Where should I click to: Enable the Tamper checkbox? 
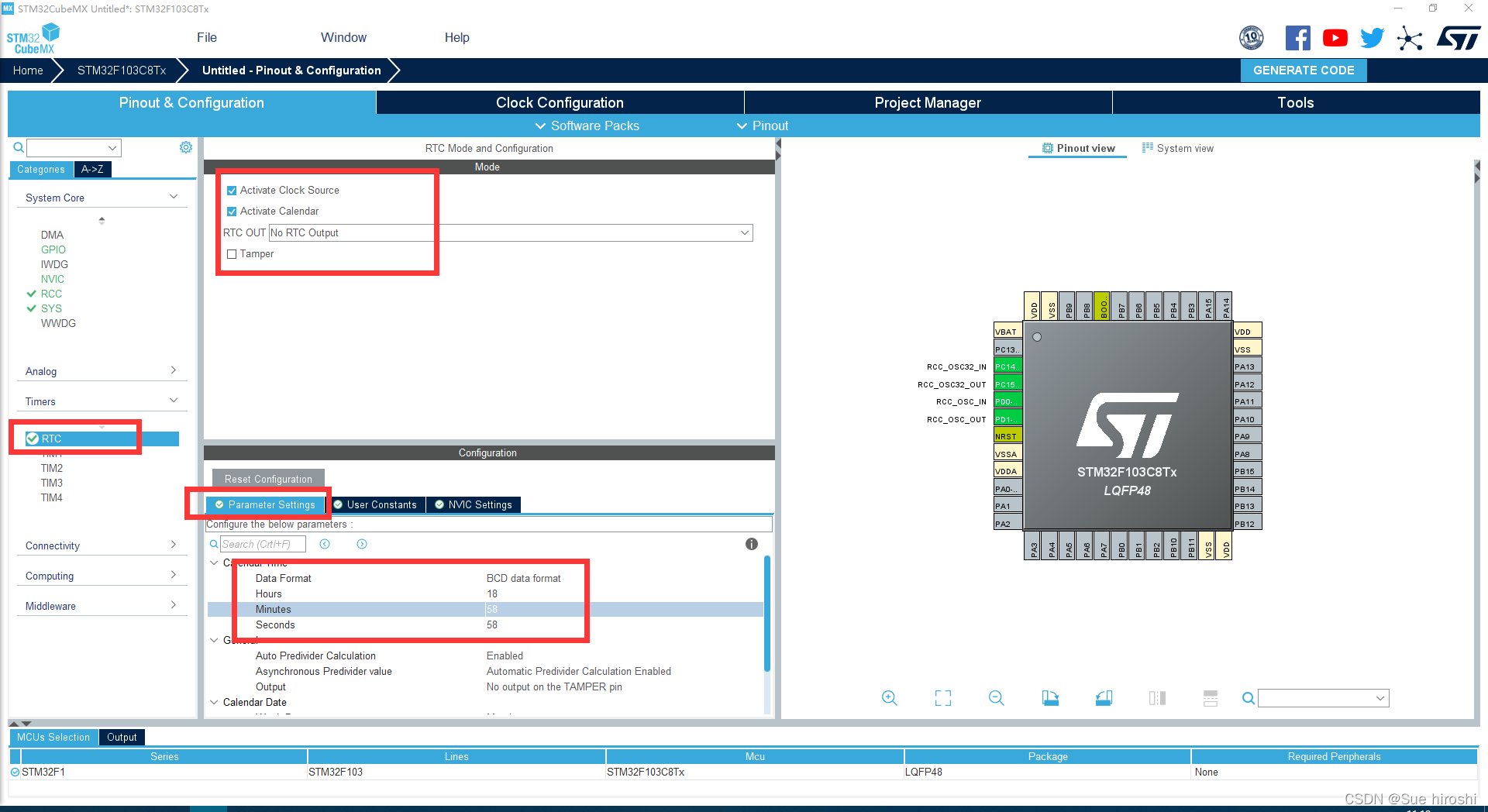[232, 254]
